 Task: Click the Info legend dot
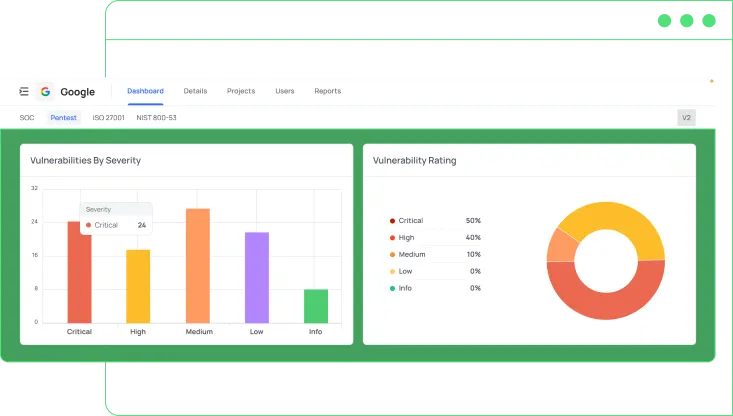[391, 289]
